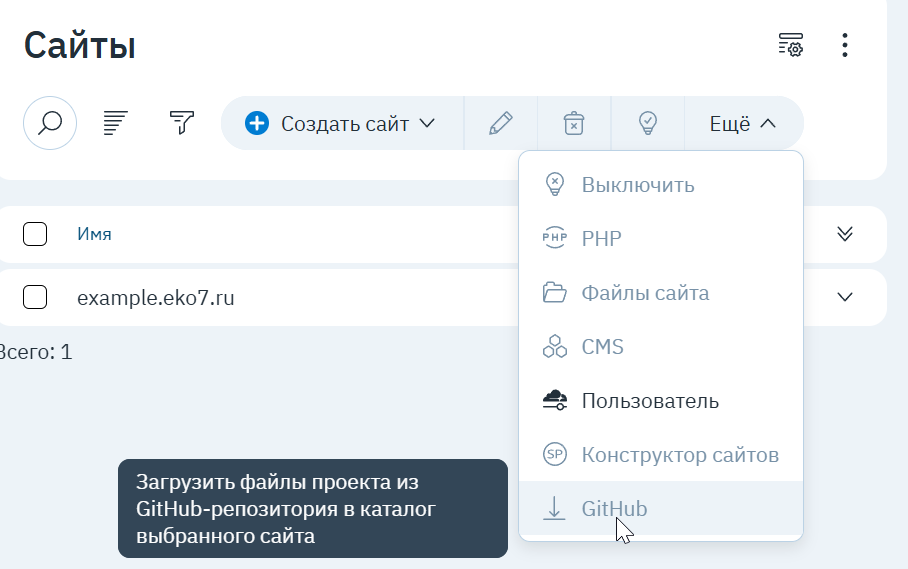Choose CMS menu item
This screenshot has height=569, width=908.
(x=661, y=346)
